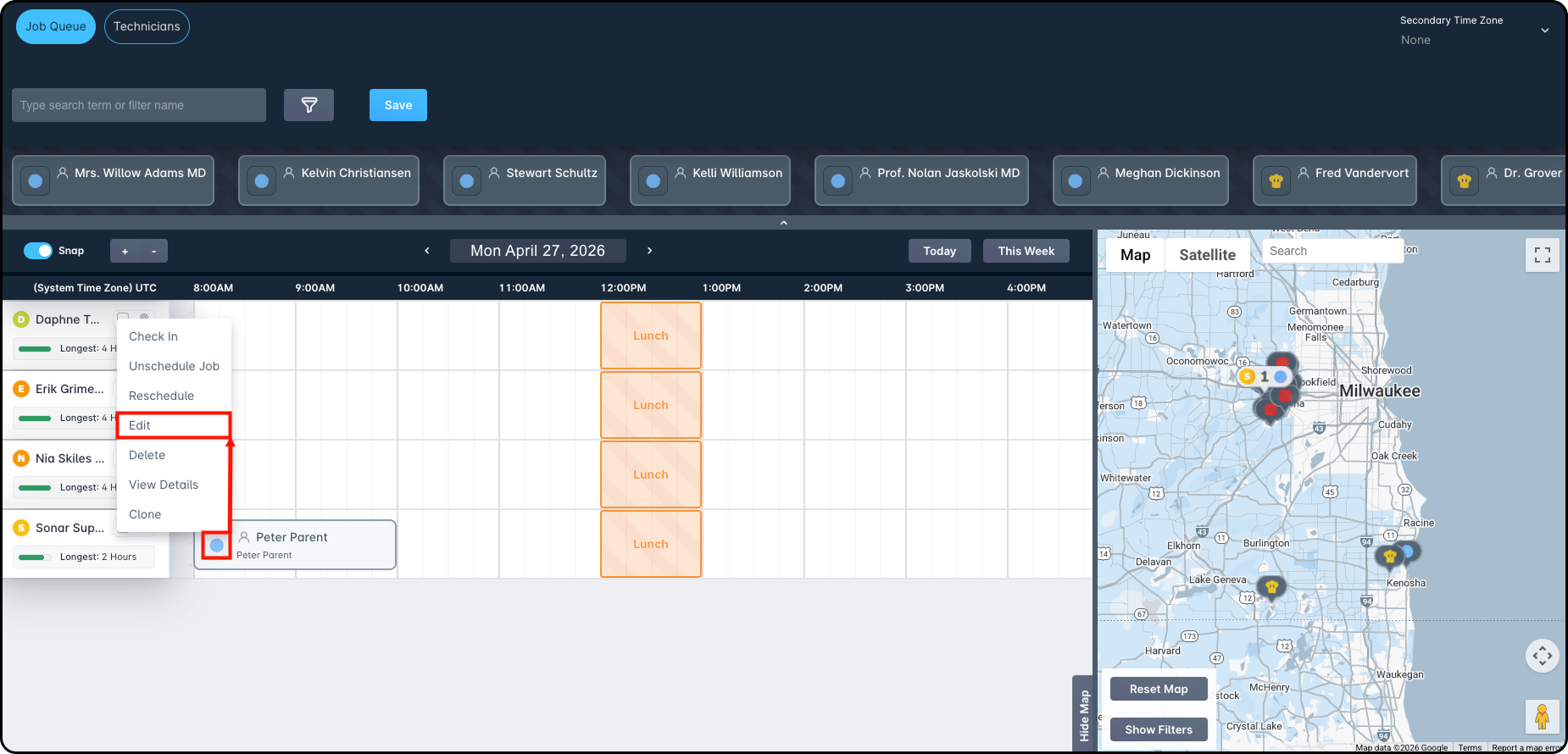The image size is (1568, 754).
Task: Click the zoom in plus on timeline
Action: 125,251
